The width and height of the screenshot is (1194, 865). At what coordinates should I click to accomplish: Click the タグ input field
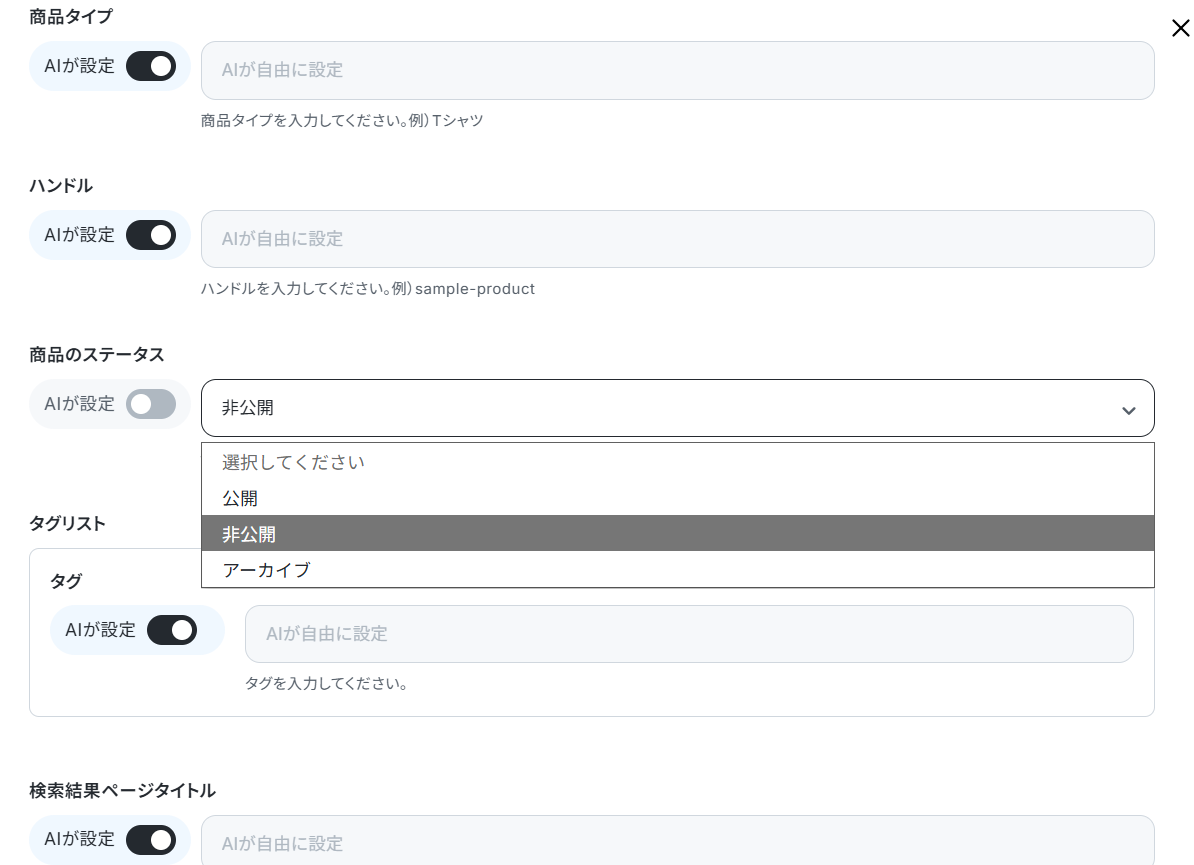(688, 634)
